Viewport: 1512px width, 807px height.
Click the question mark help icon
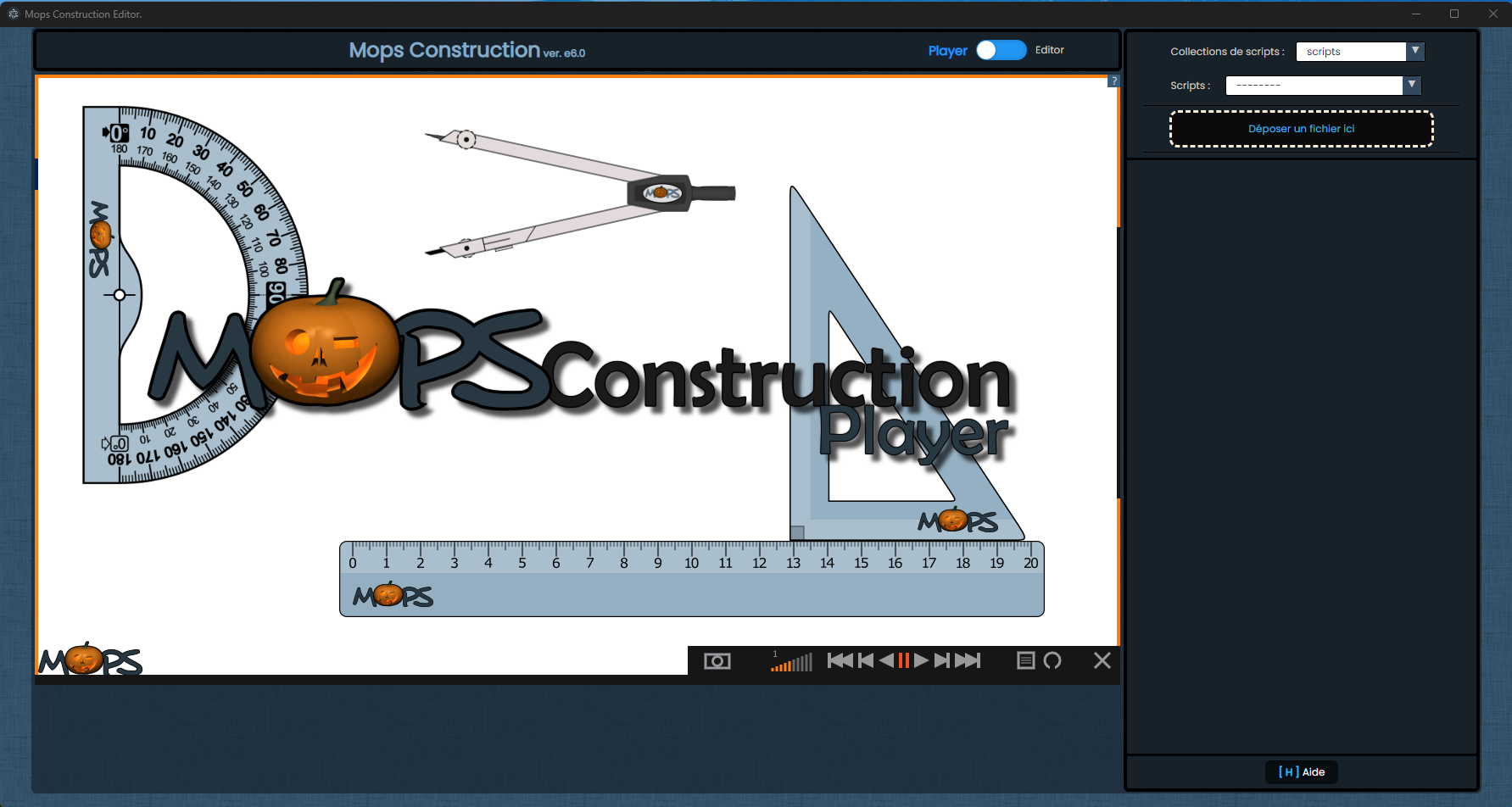point(1113,81)
